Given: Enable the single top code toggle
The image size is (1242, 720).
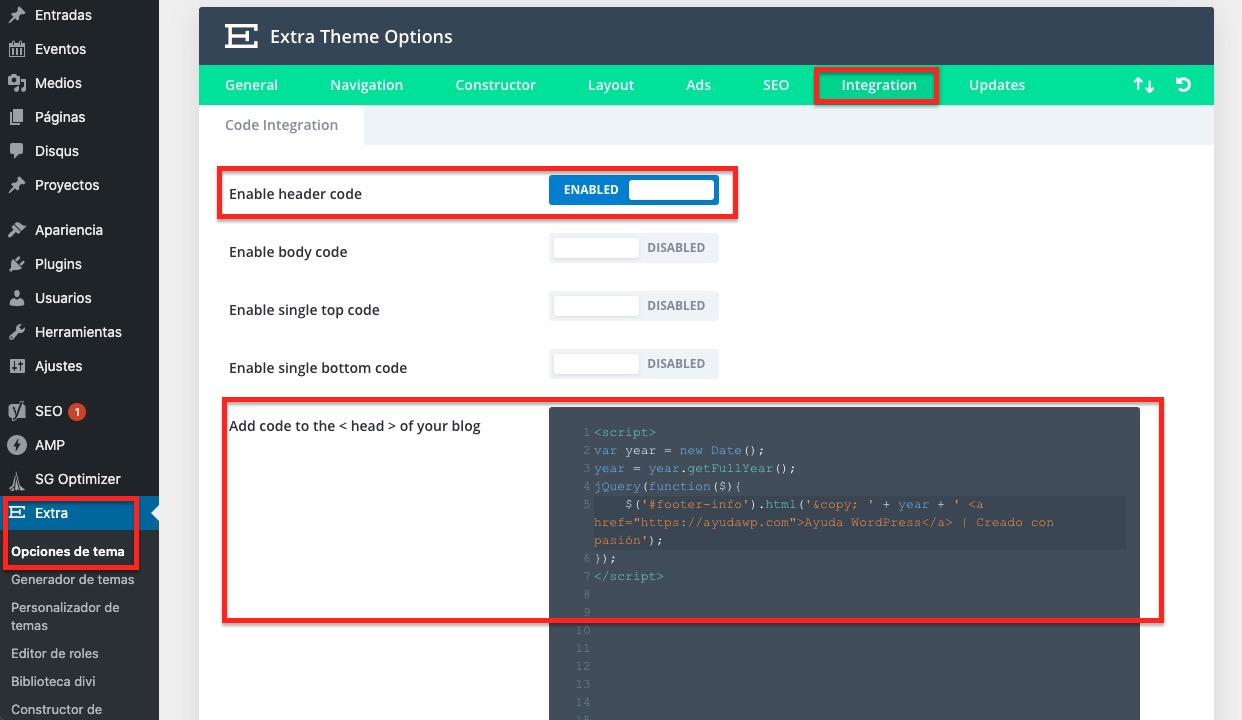Looking at the screenshot, I should (x=633, y=306).
